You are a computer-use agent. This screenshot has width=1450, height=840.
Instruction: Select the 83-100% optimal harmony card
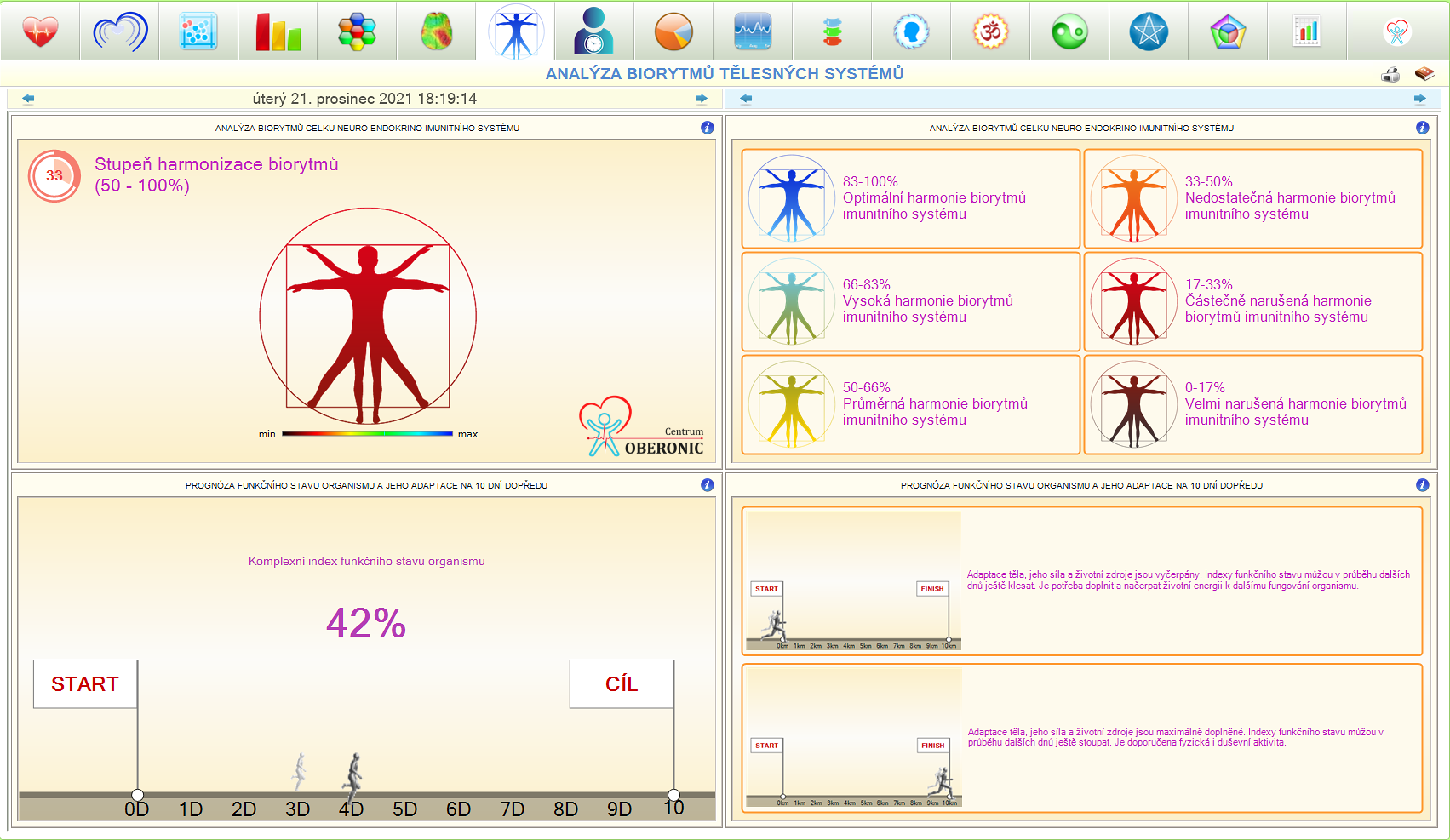click(x=911, y=198)
